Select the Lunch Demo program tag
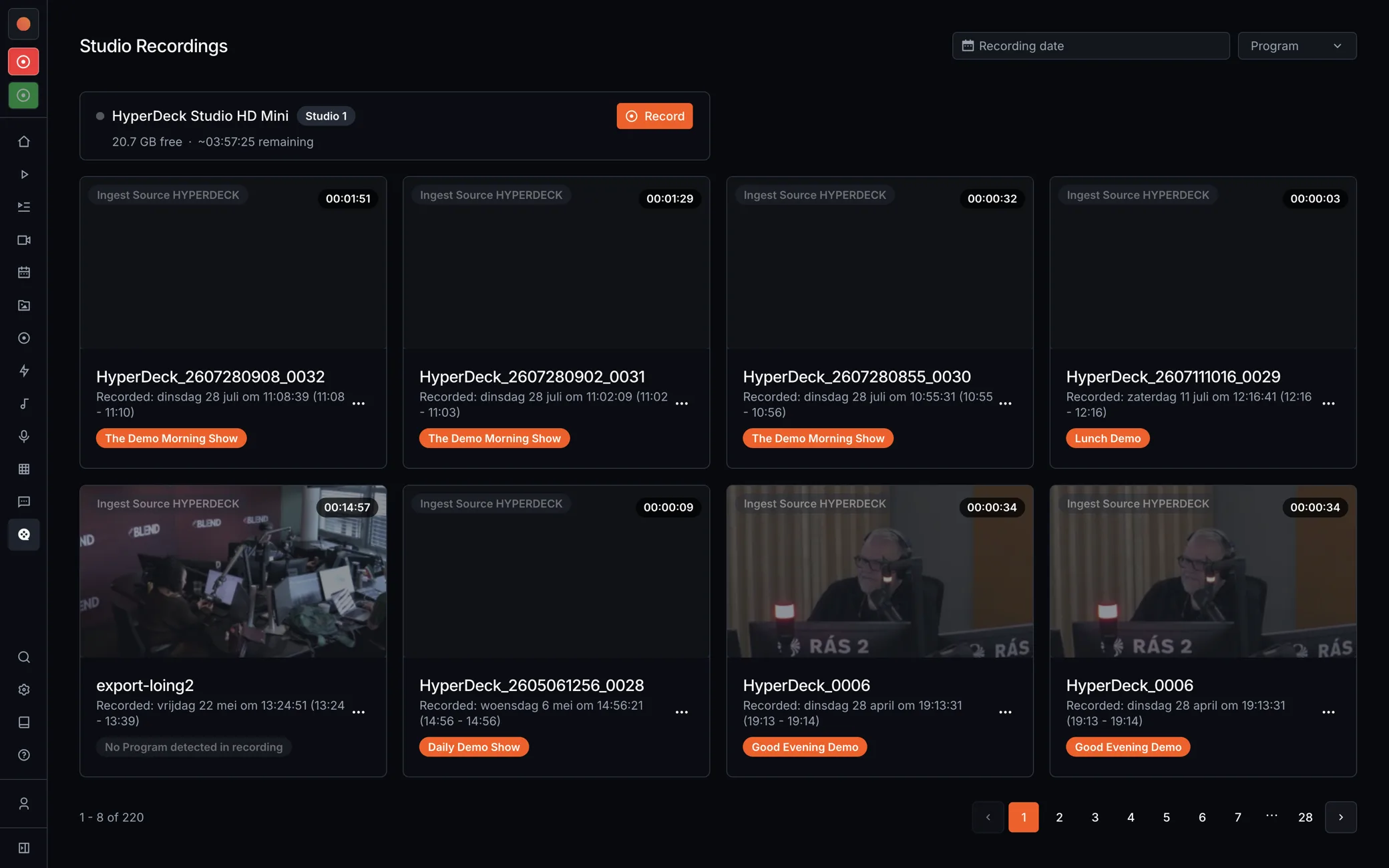This screenshot has height=868, width=1389. [x=1108, y=439]
